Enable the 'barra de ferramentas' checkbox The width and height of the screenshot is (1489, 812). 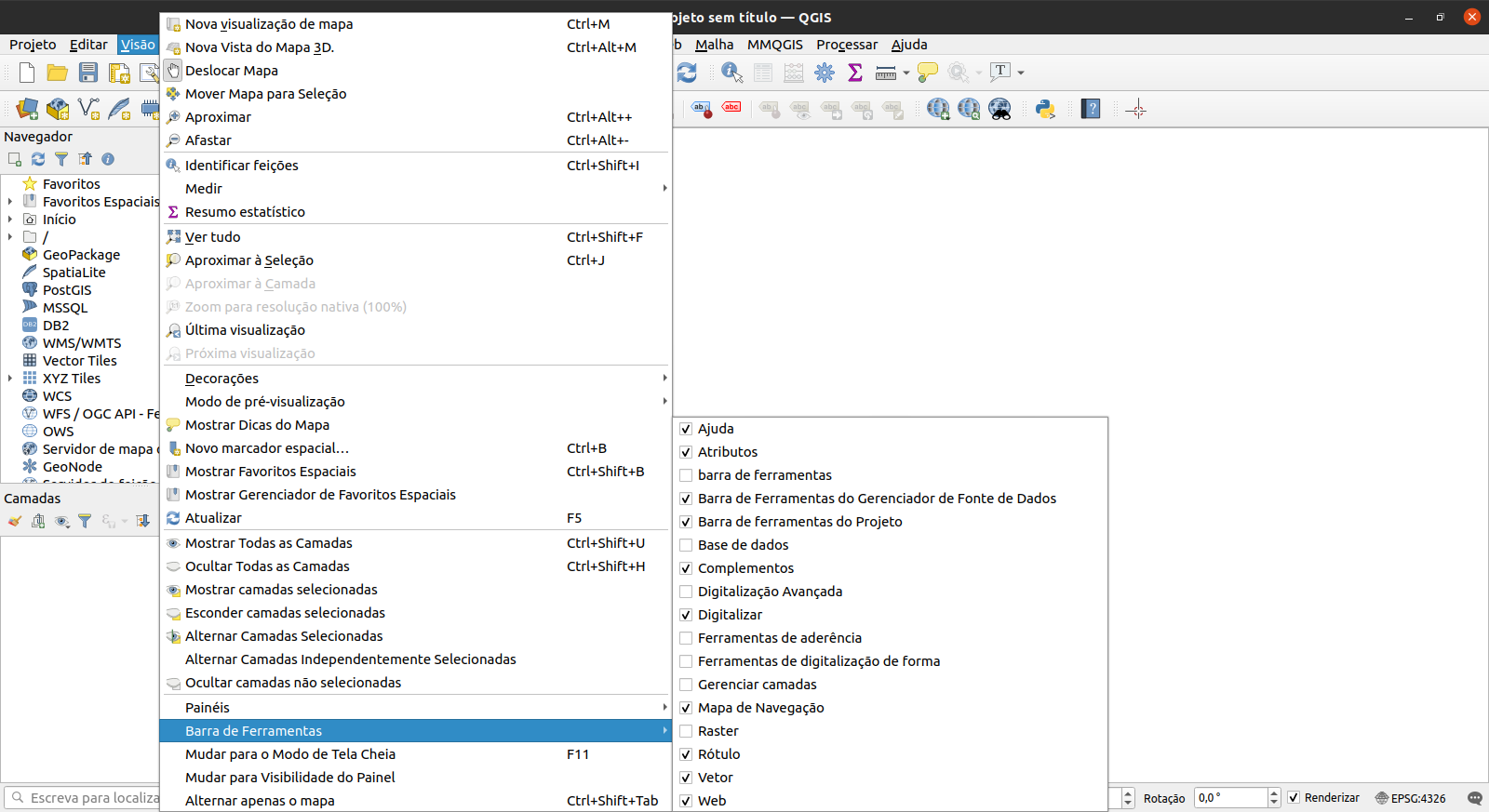pos(686,475)
